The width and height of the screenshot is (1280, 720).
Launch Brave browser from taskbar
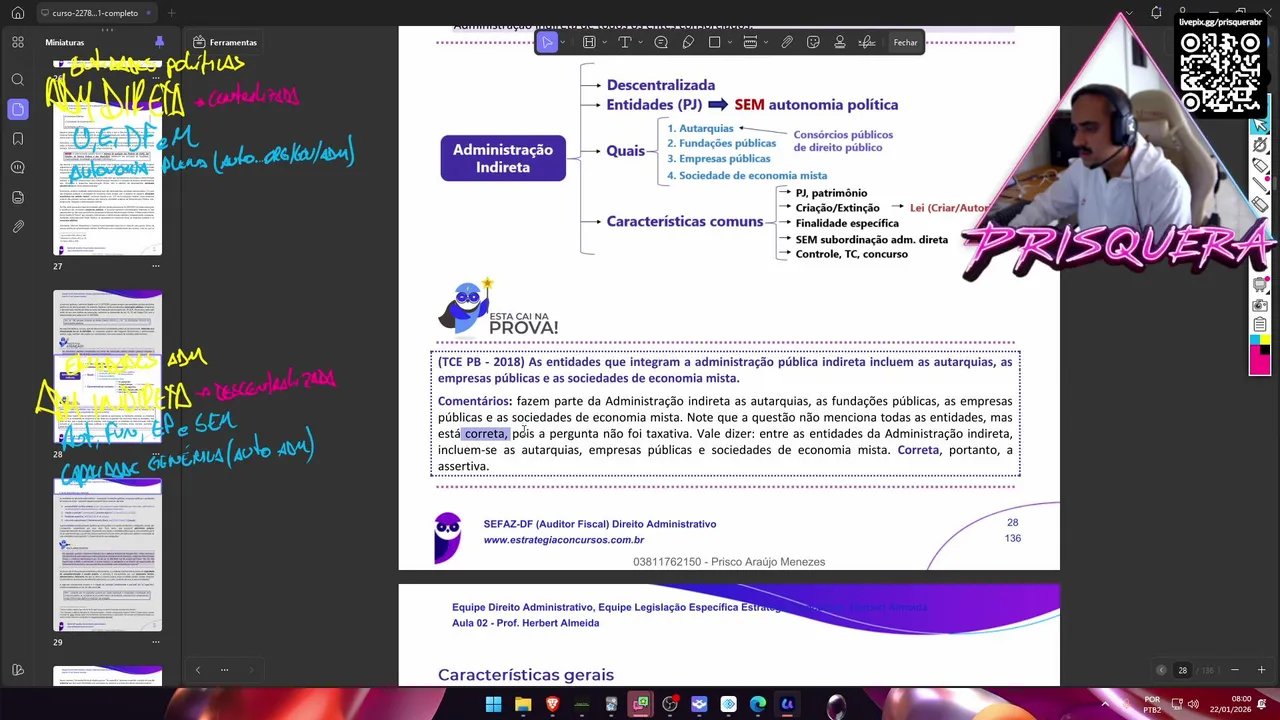[552, 705]
